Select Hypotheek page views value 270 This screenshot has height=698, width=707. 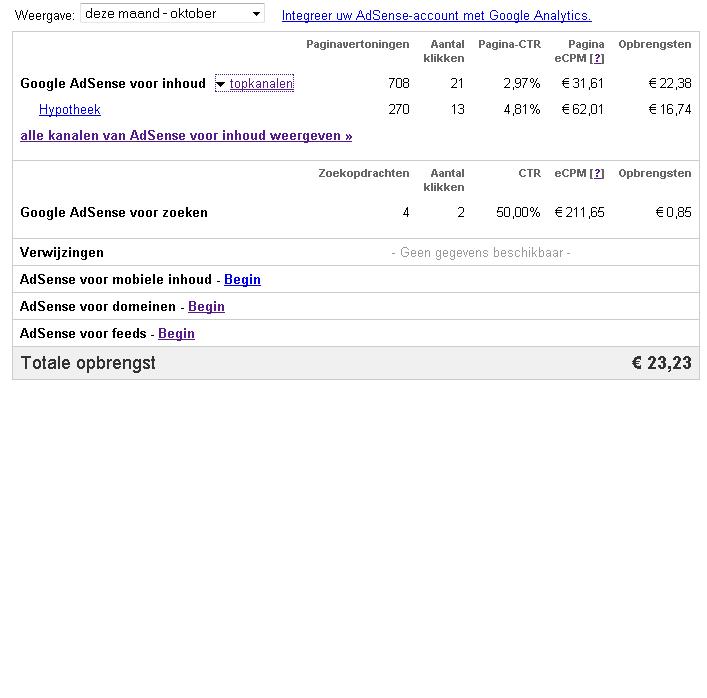coord(399,110)
